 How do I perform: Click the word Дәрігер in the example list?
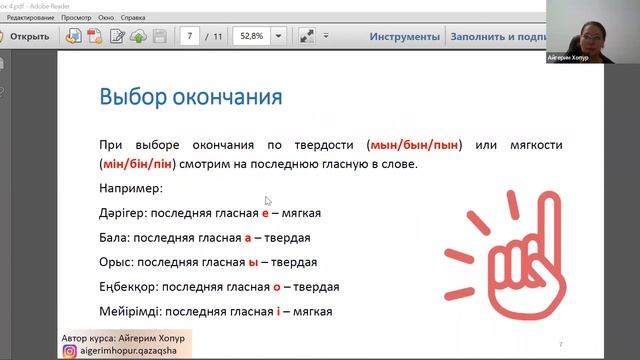click(x=123, y=213)
